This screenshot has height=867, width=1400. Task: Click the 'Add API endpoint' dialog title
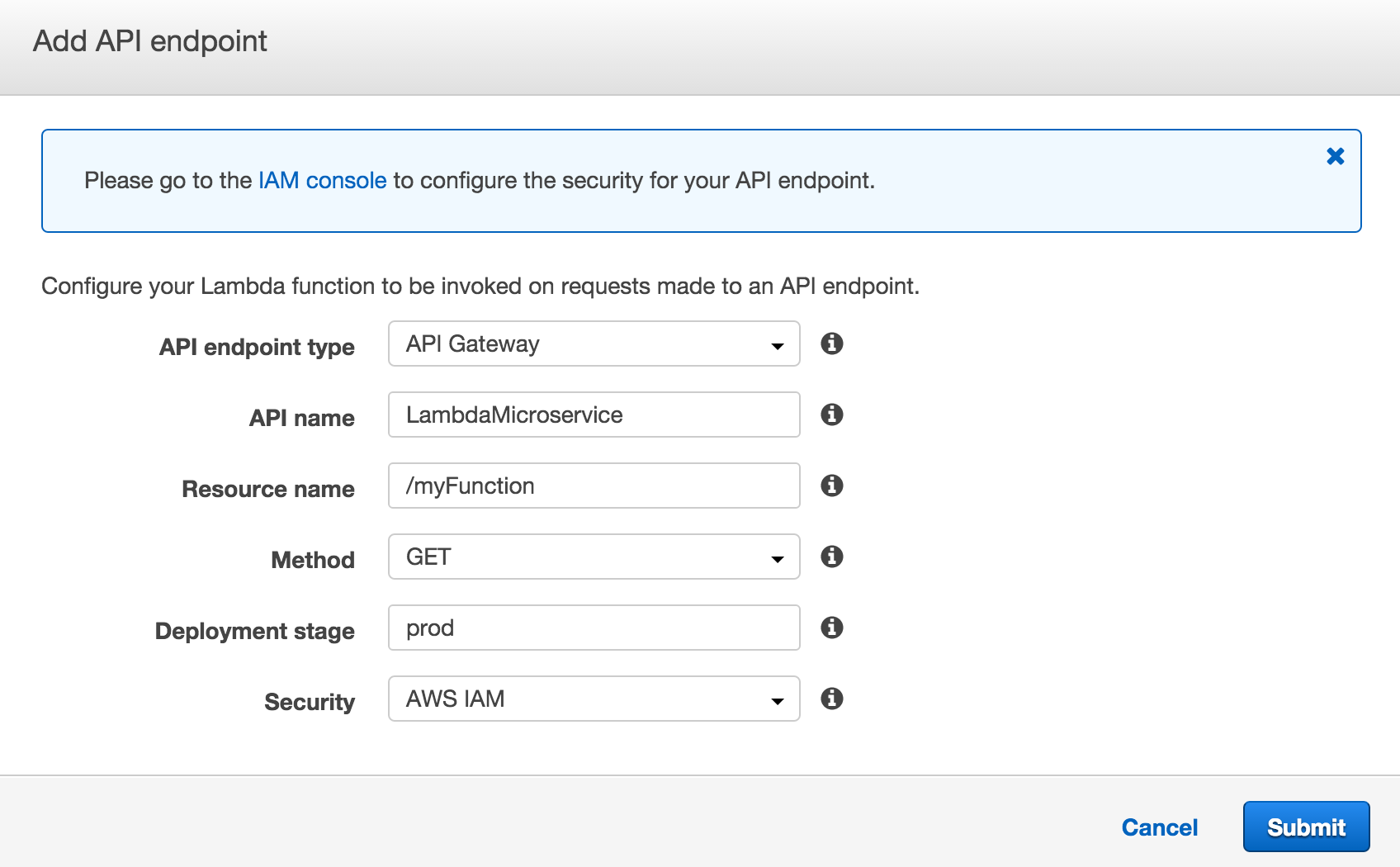coord(150,41)
